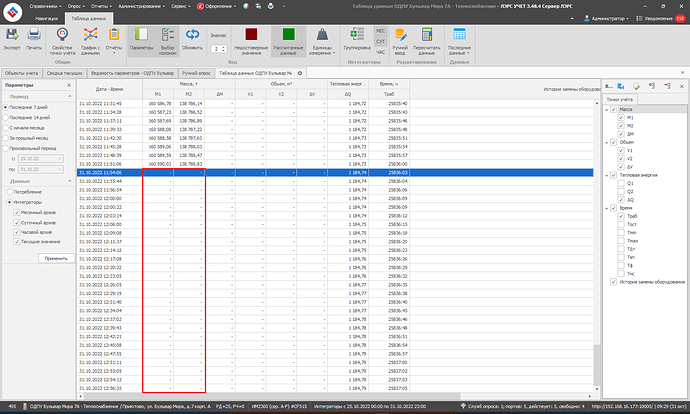Click the Экспорт icon in the ribbon
The image size is (690, 414).
pyautogui.click(x=12, y=35)
